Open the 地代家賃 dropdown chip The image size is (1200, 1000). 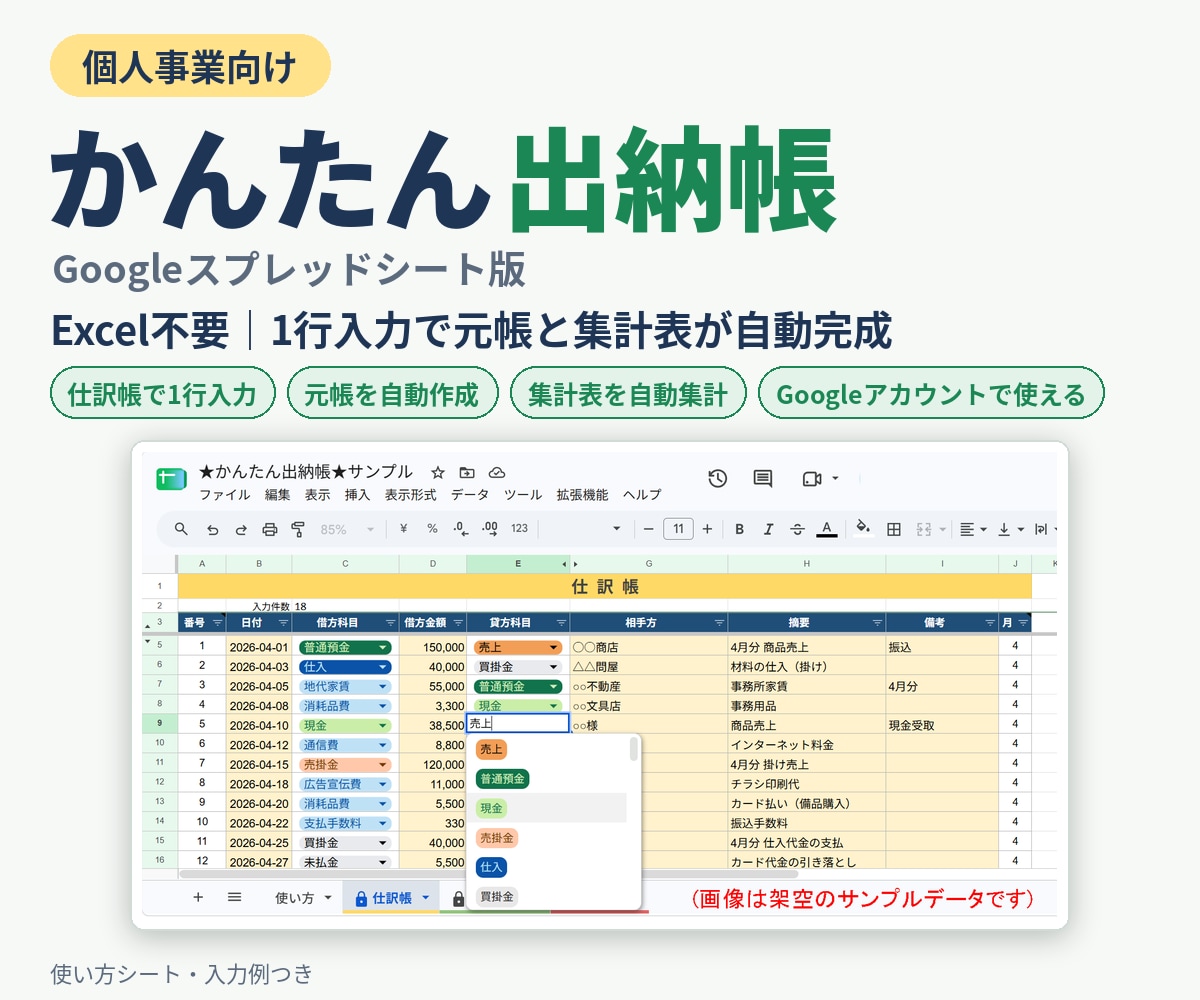[x=345, y=686]
